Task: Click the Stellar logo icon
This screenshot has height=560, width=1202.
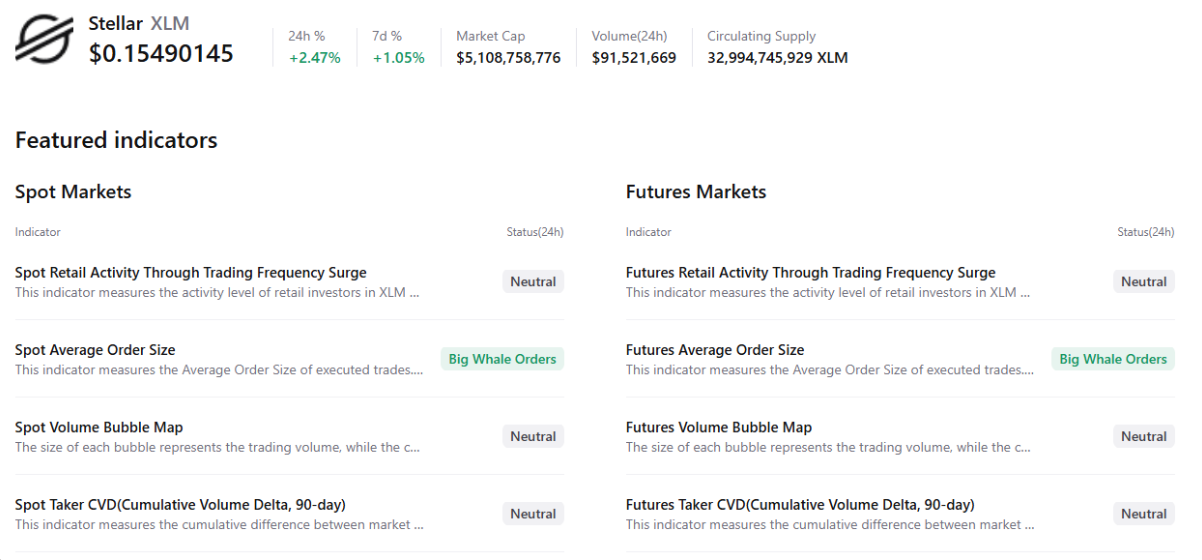Action: pos(44,40)
